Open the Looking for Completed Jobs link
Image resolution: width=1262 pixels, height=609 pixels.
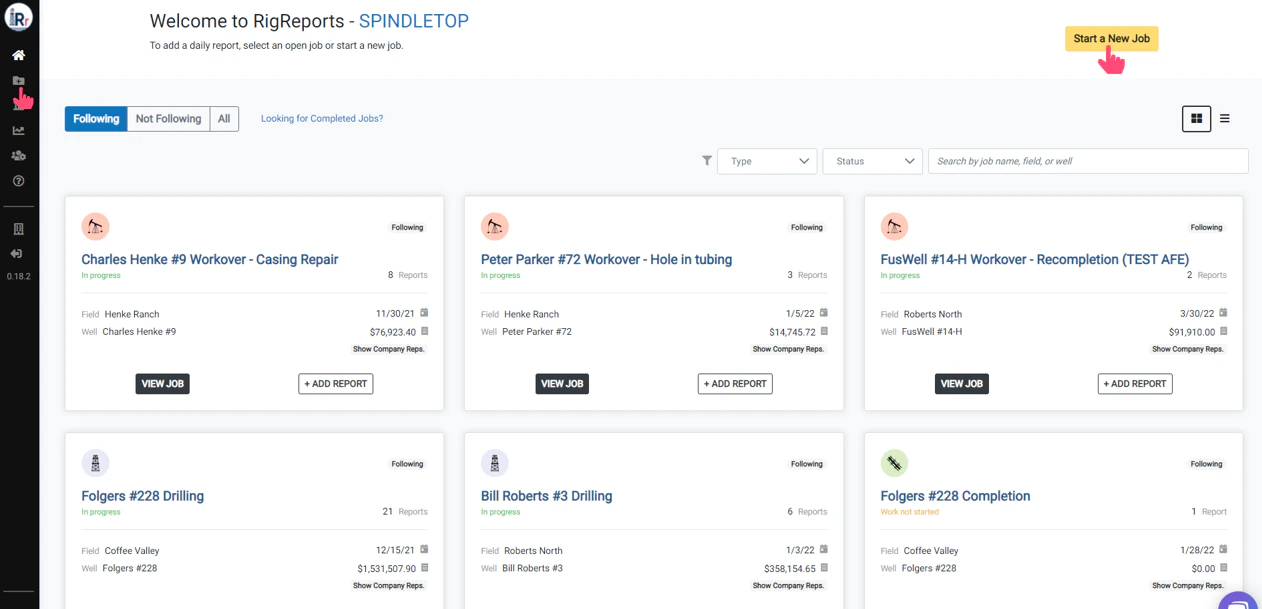321,118
